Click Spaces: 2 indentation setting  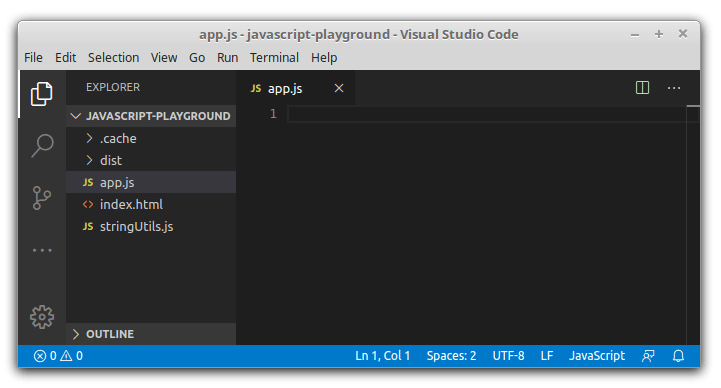coord(452,356)
